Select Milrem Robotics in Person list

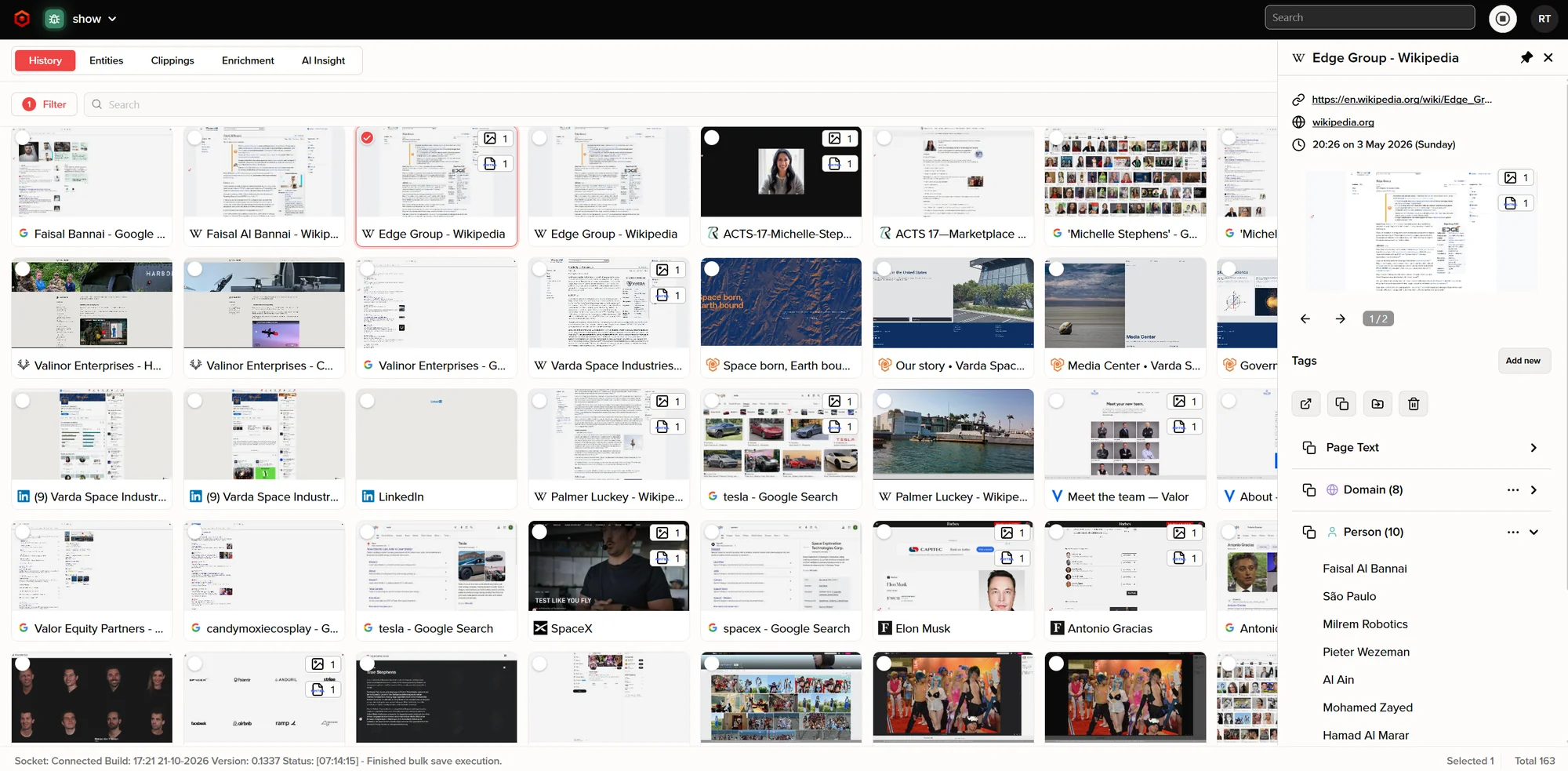pos(1365,624)
